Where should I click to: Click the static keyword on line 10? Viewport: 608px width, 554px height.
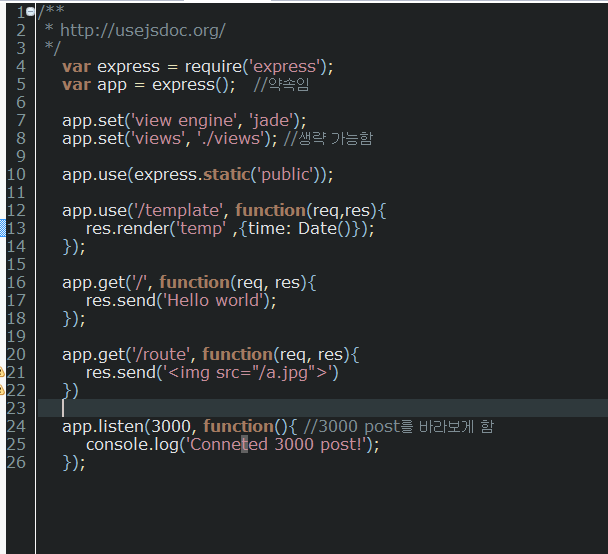tap(227, 174)
